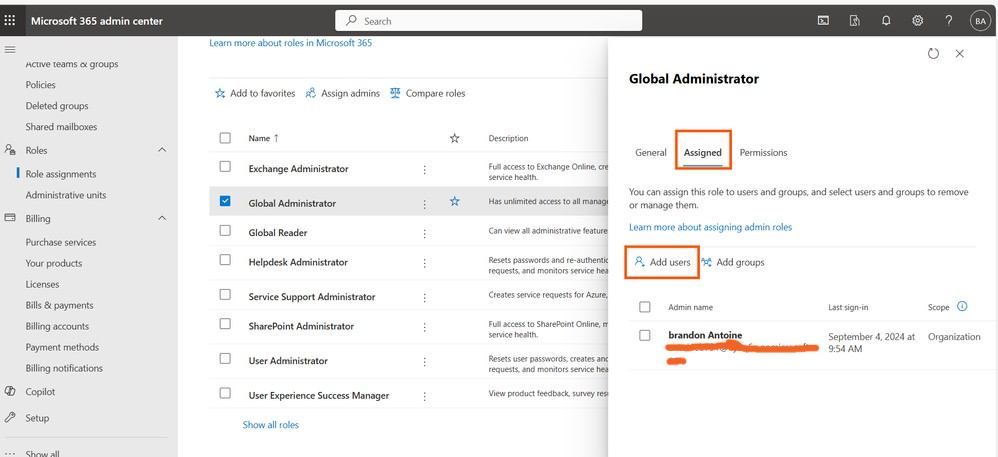Check the Helpdesk Administrator checkbox
The image size is (998, 457).
click(x=225, y=260)
